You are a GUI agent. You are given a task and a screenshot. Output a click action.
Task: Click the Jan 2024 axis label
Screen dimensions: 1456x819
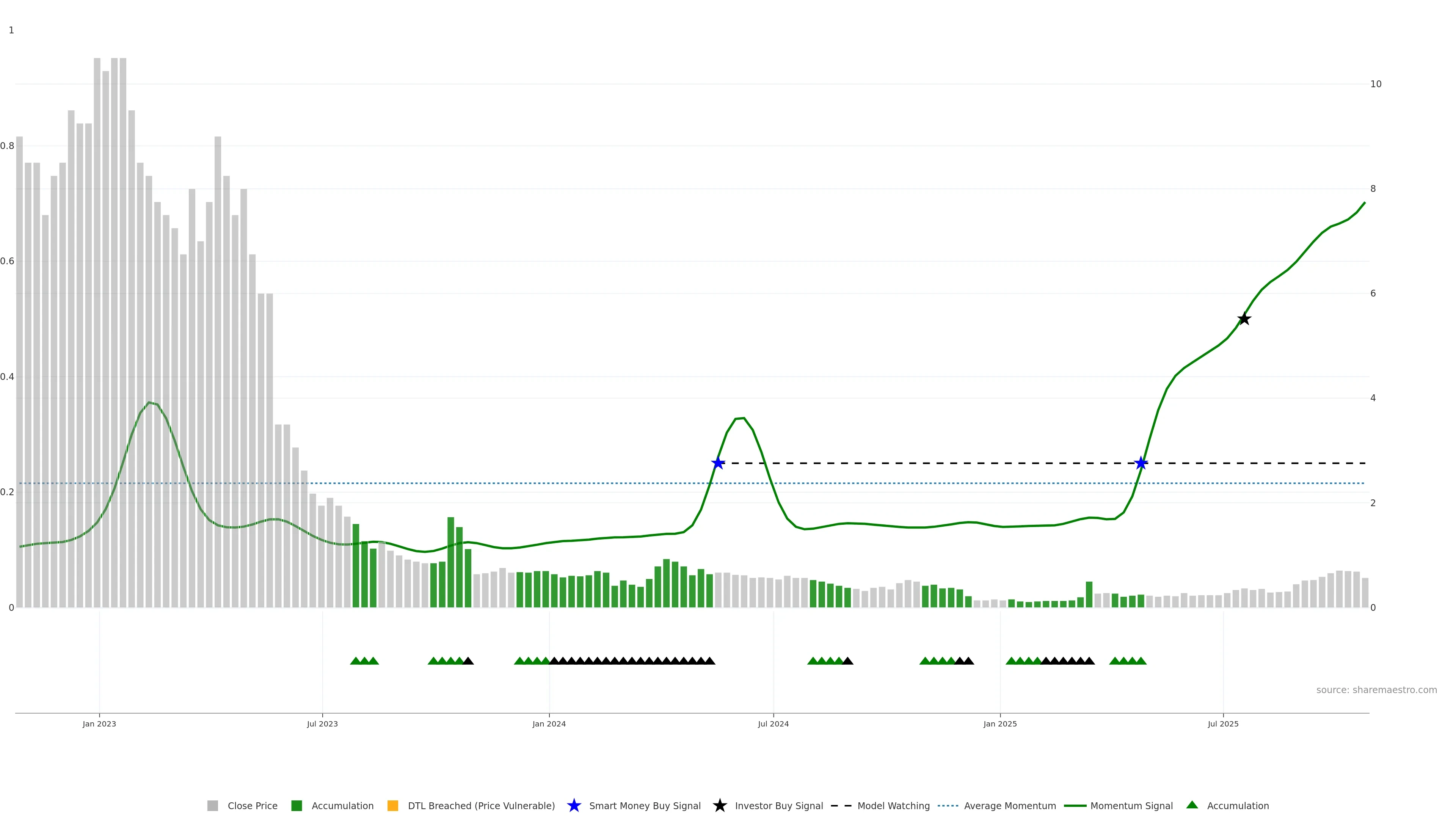point(549,723)
